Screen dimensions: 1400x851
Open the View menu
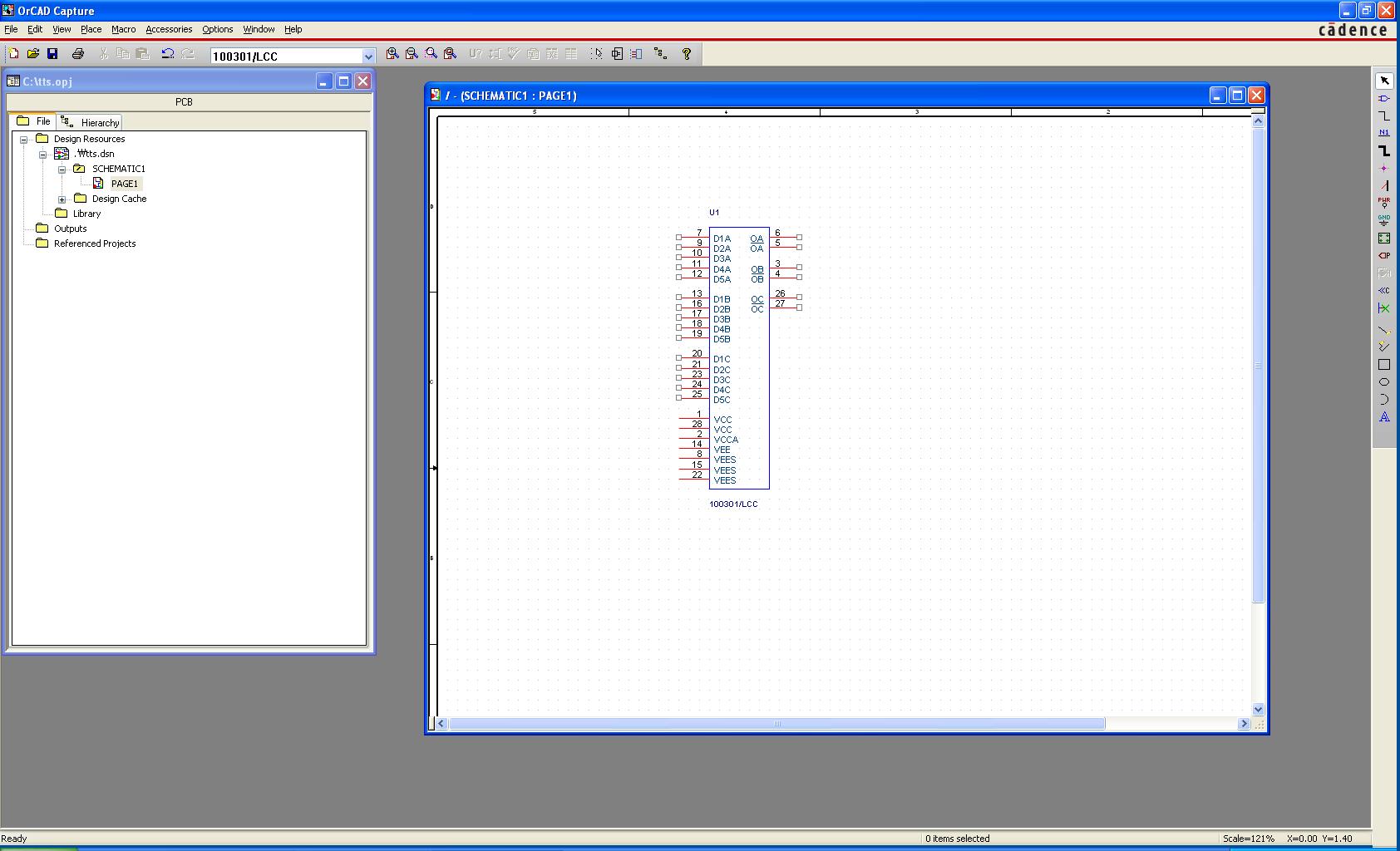[x=62, y=29]
